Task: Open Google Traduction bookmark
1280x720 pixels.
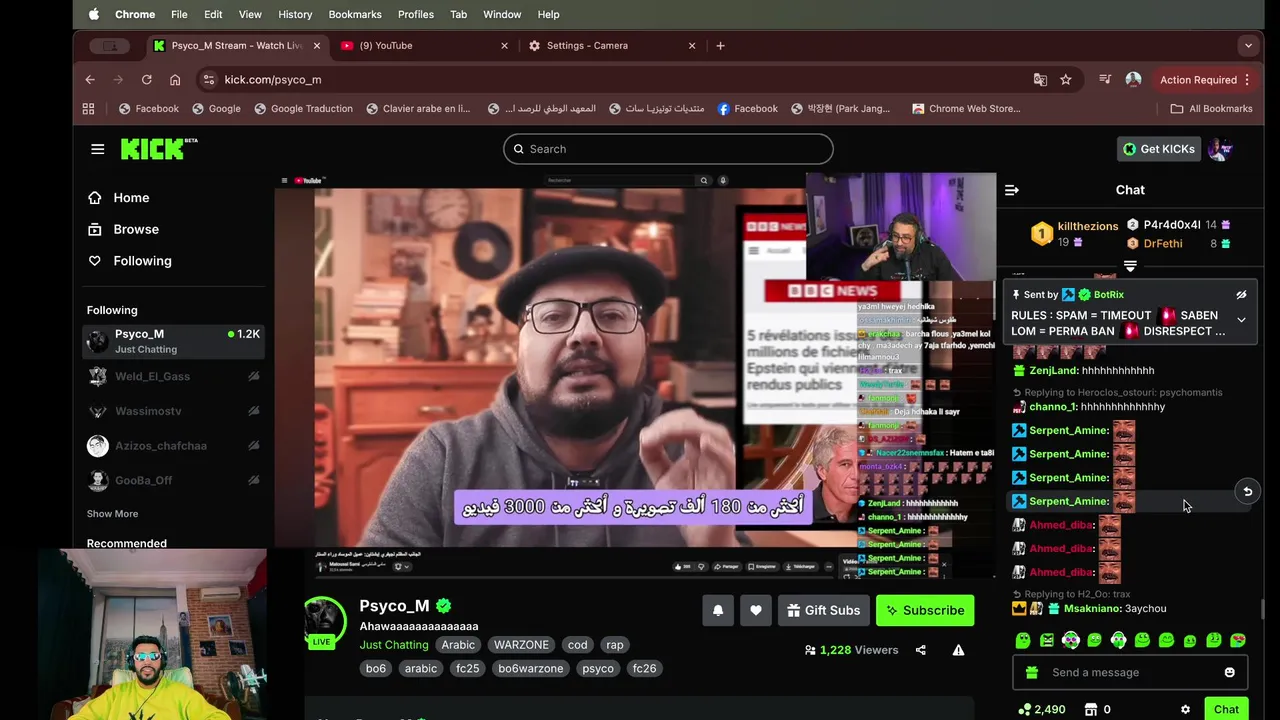Action: pos(302,109)
